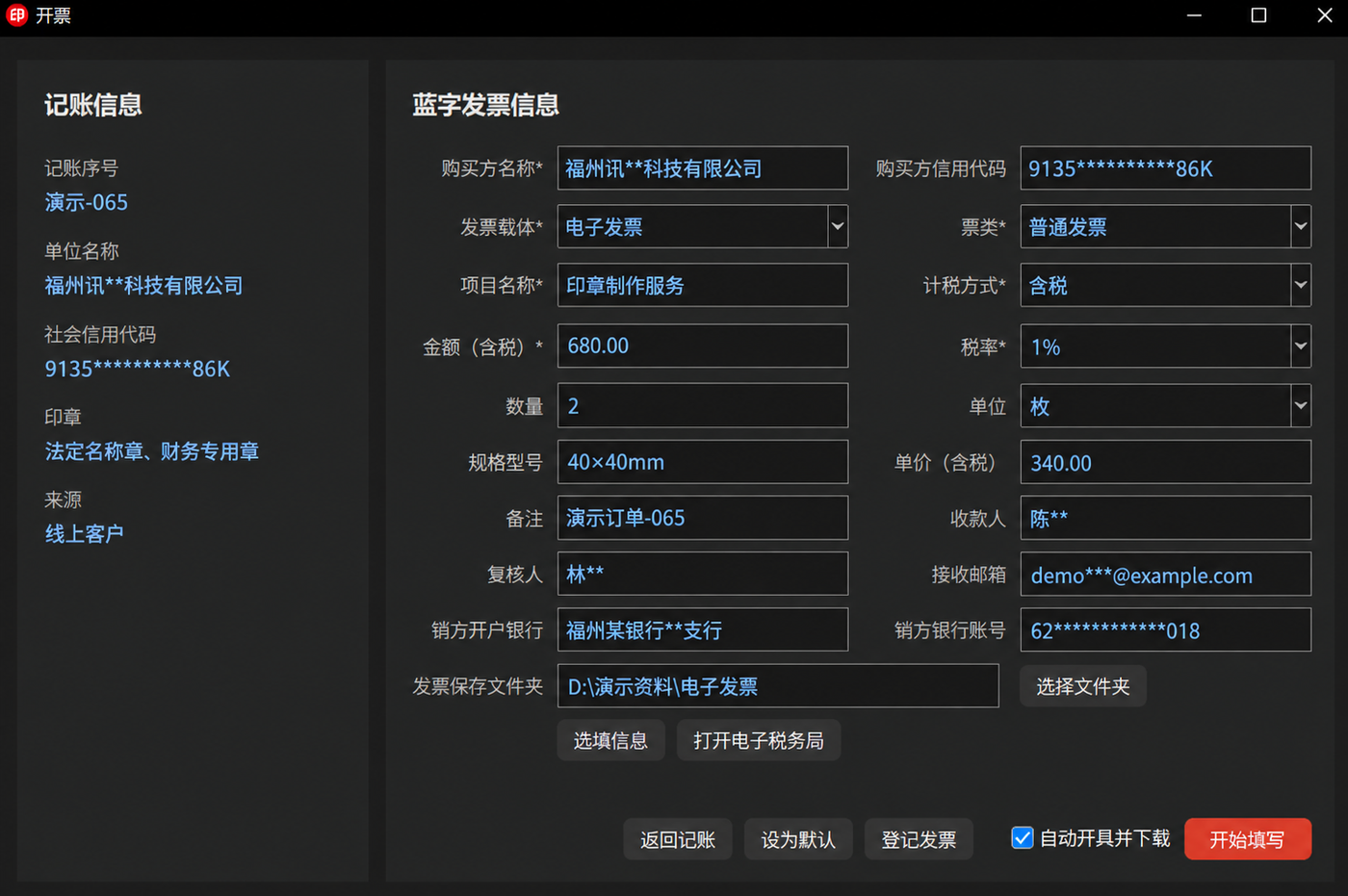Click the 销方开户银行 input field
The width and height of the screenshot is (1348, 896).
tap(703, 629)
